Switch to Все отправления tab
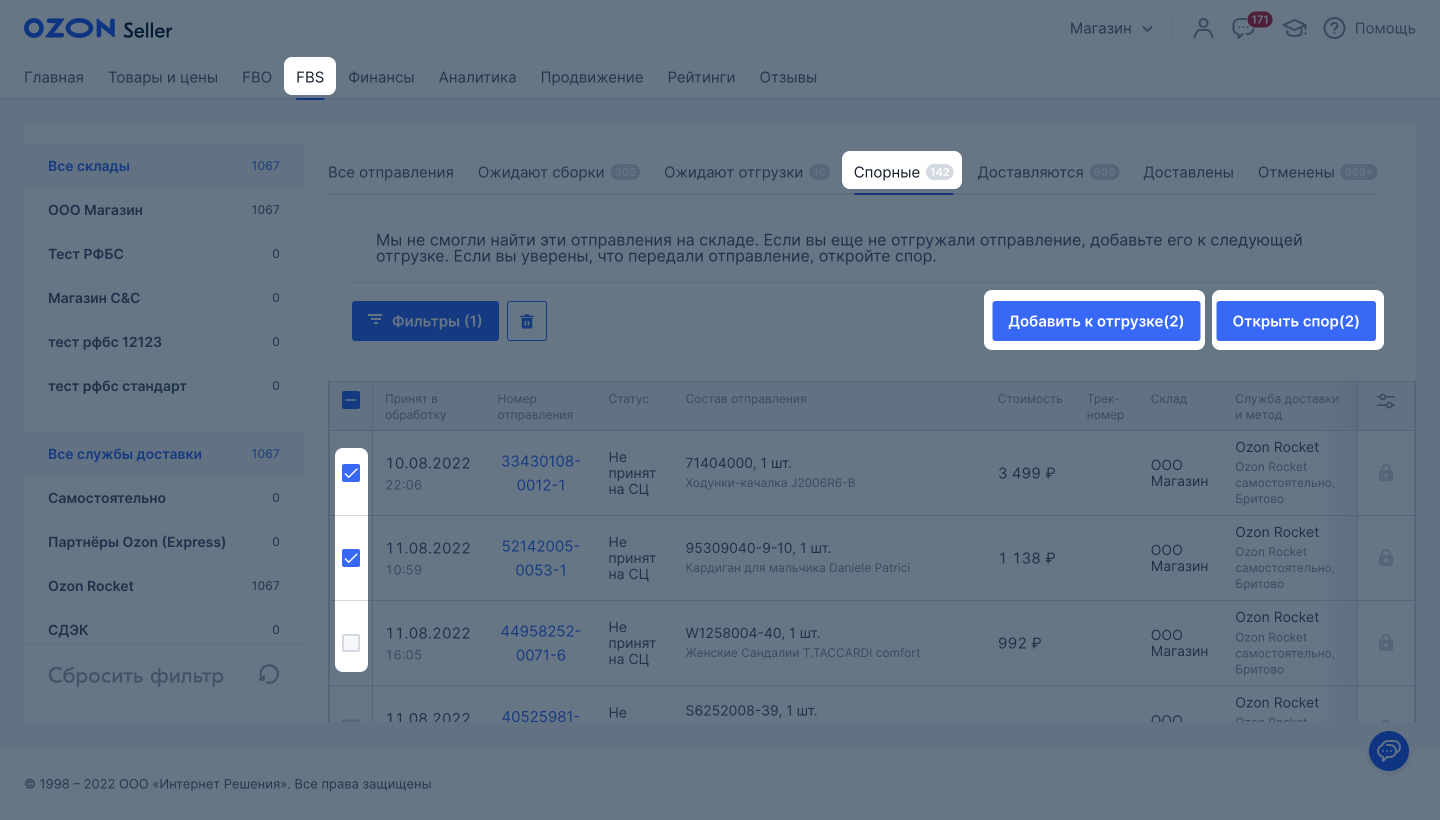This screenshot has height=820, width=1440. [391, 172]
